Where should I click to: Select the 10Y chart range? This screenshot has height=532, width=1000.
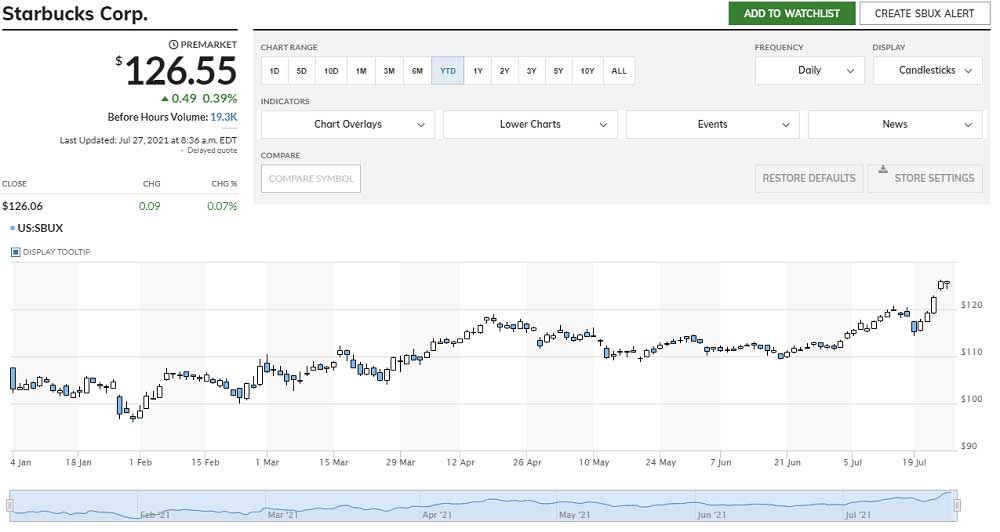[x=587, y=71]
